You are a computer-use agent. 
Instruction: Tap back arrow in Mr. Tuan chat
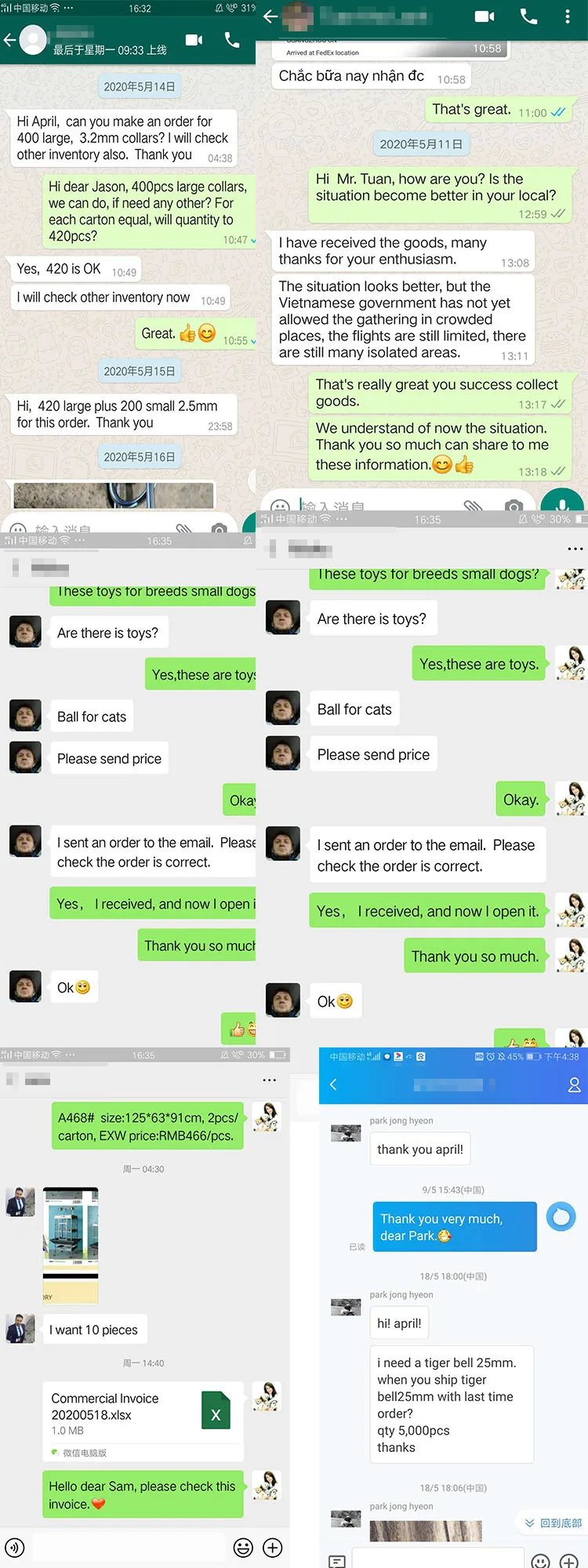pos(270,16)
